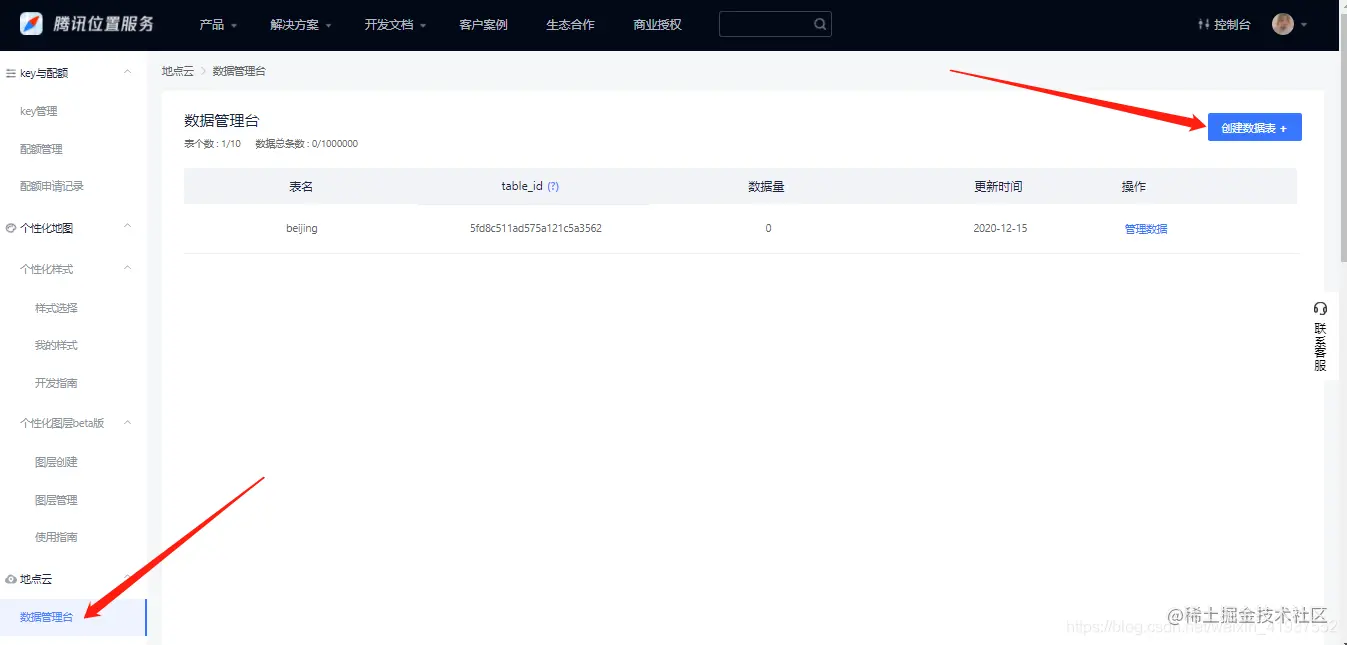
Task: Click the 联系客服 side tab
Action: click(1320, 336)
